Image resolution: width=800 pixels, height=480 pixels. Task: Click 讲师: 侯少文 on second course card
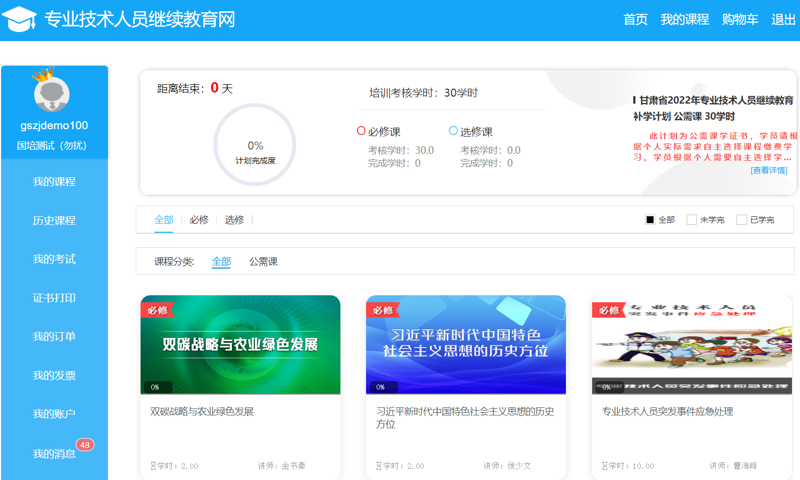tap(507, 466)
